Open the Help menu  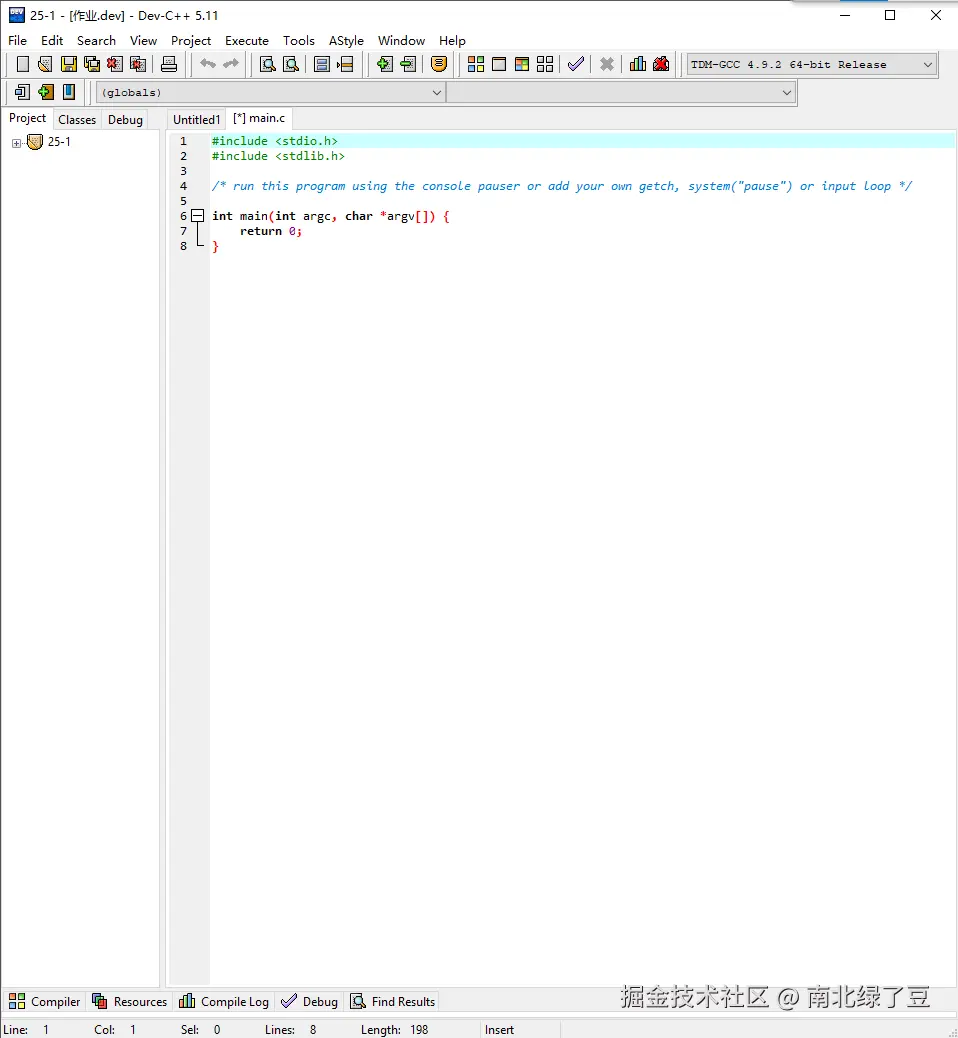[452, 40]
